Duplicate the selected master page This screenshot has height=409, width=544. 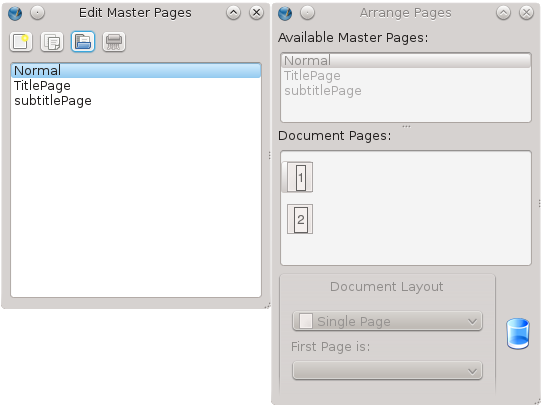[52, 42]
